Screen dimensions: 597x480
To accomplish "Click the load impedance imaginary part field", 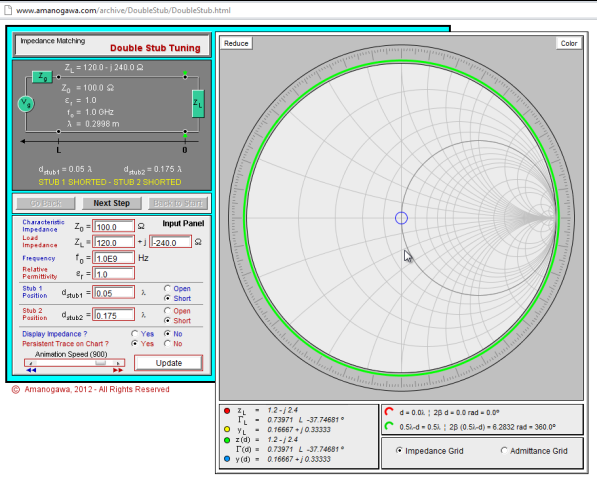I will point(171,242).
